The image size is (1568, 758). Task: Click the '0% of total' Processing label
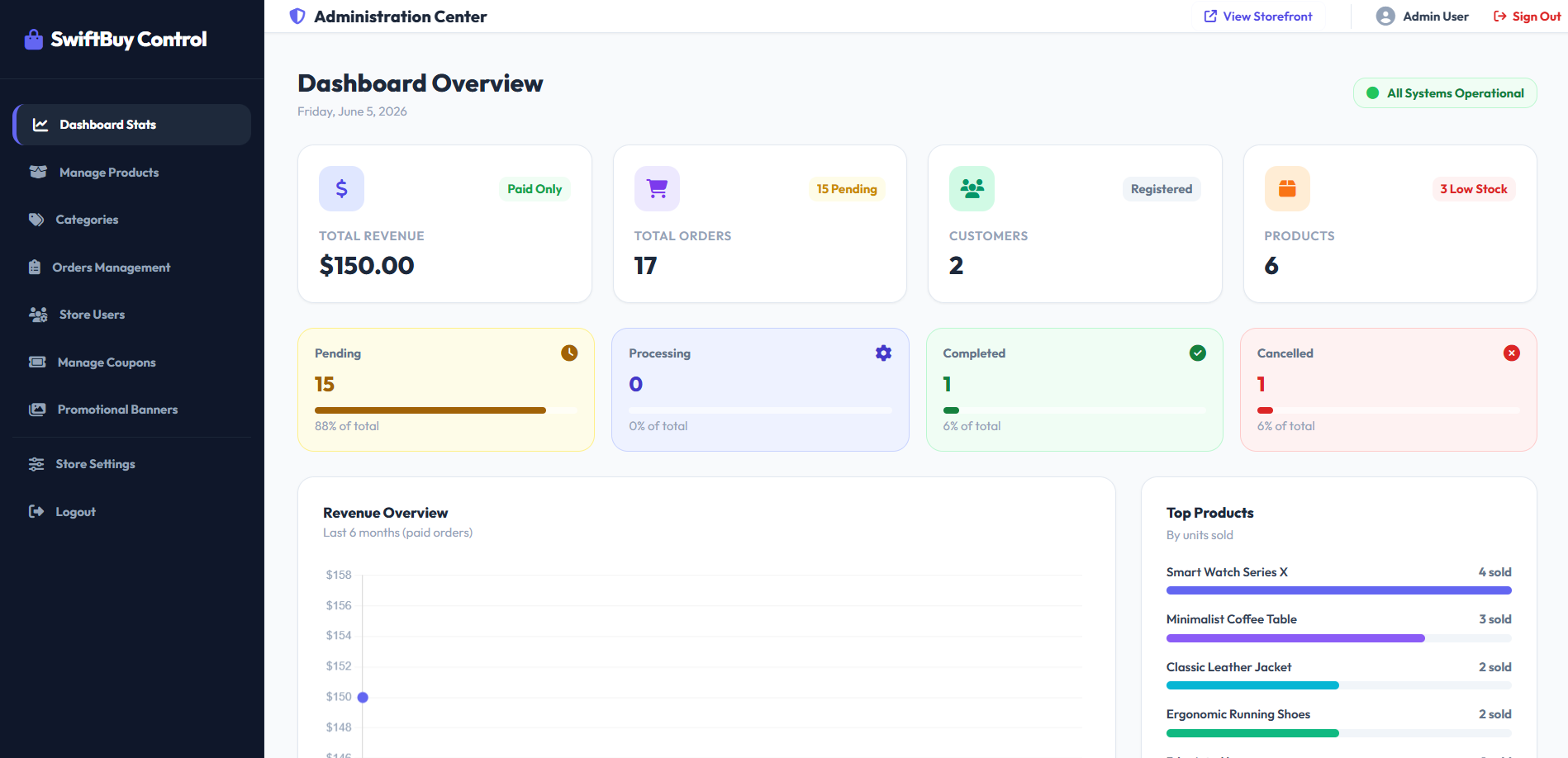[658, 426]
